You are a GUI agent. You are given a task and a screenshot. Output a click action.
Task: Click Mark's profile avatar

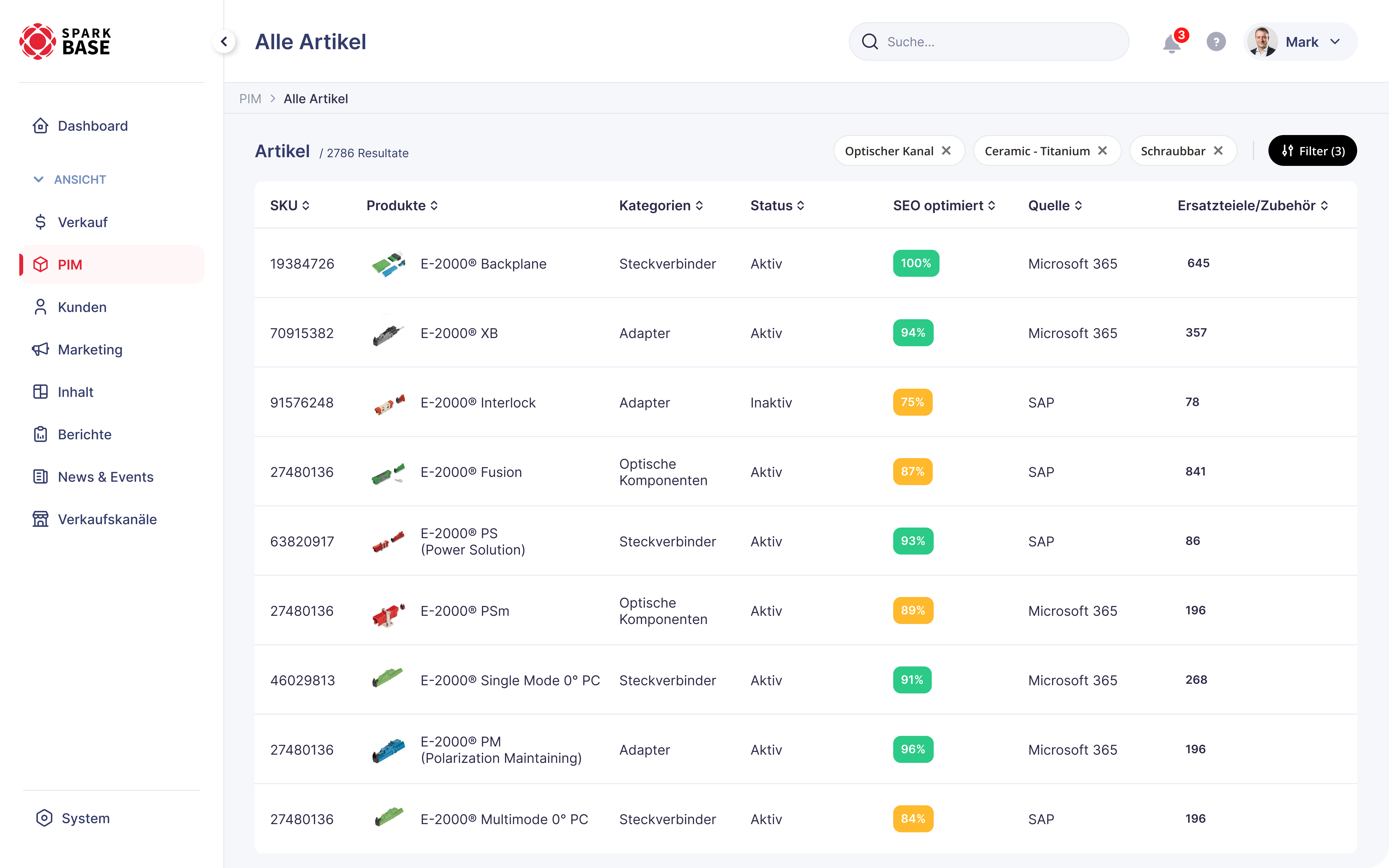(1262, 41)
